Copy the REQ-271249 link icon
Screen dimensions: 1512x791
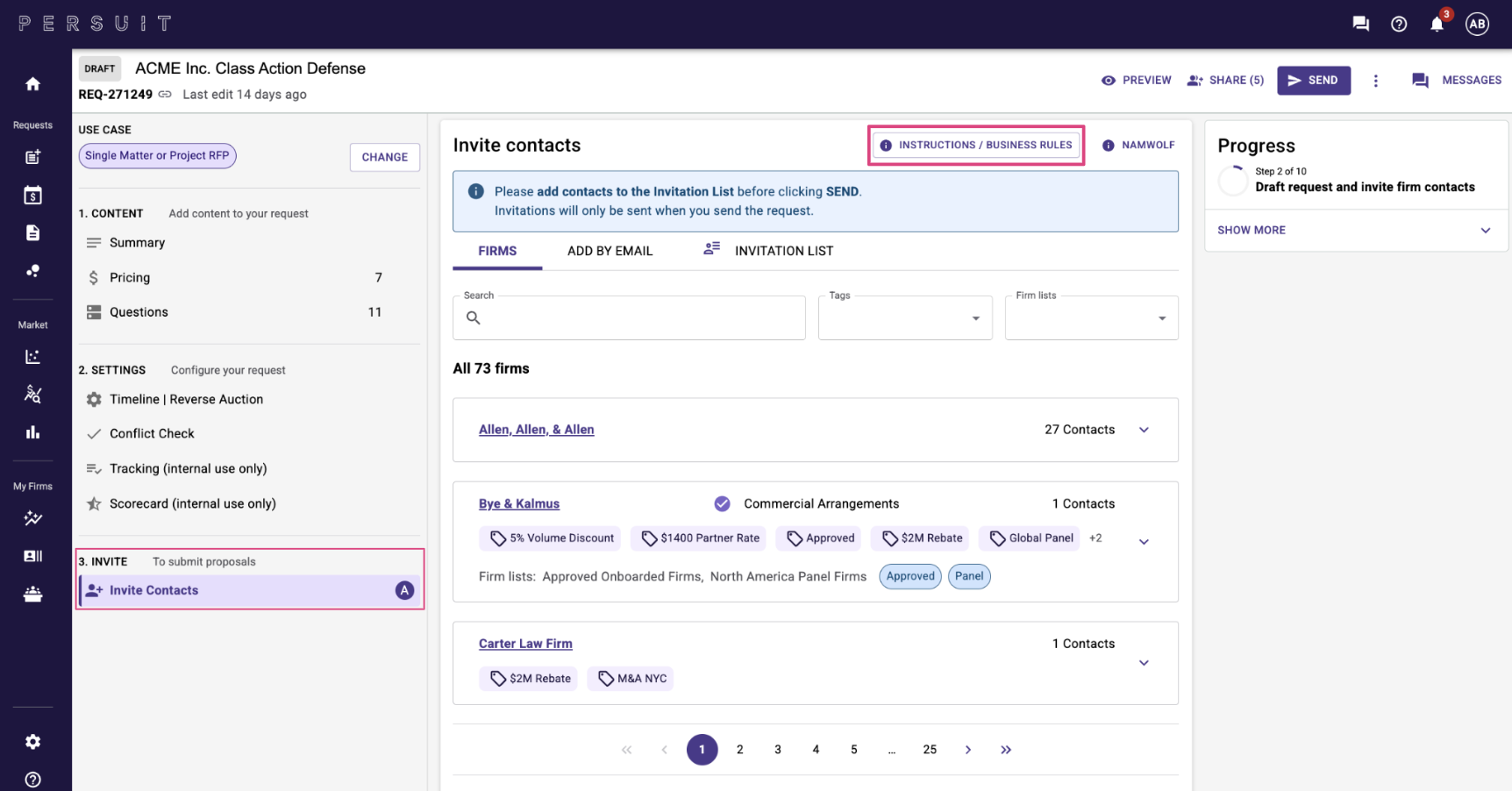tap(165, 94)
